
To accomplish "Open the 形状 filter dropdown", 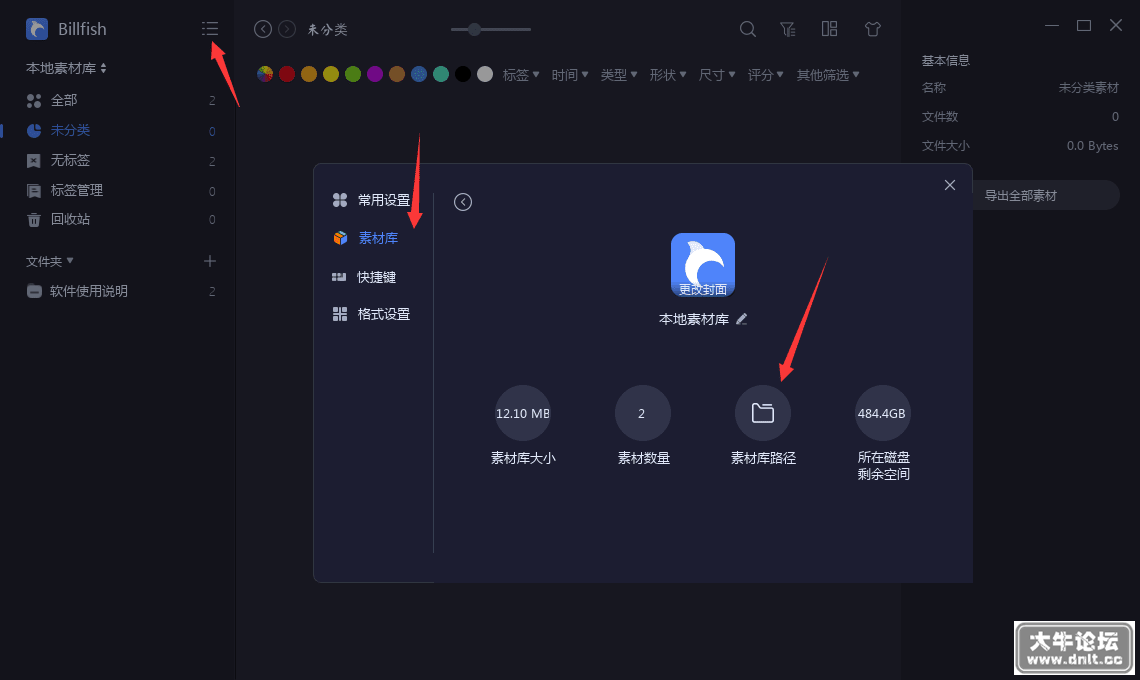I will pos(668,75).
